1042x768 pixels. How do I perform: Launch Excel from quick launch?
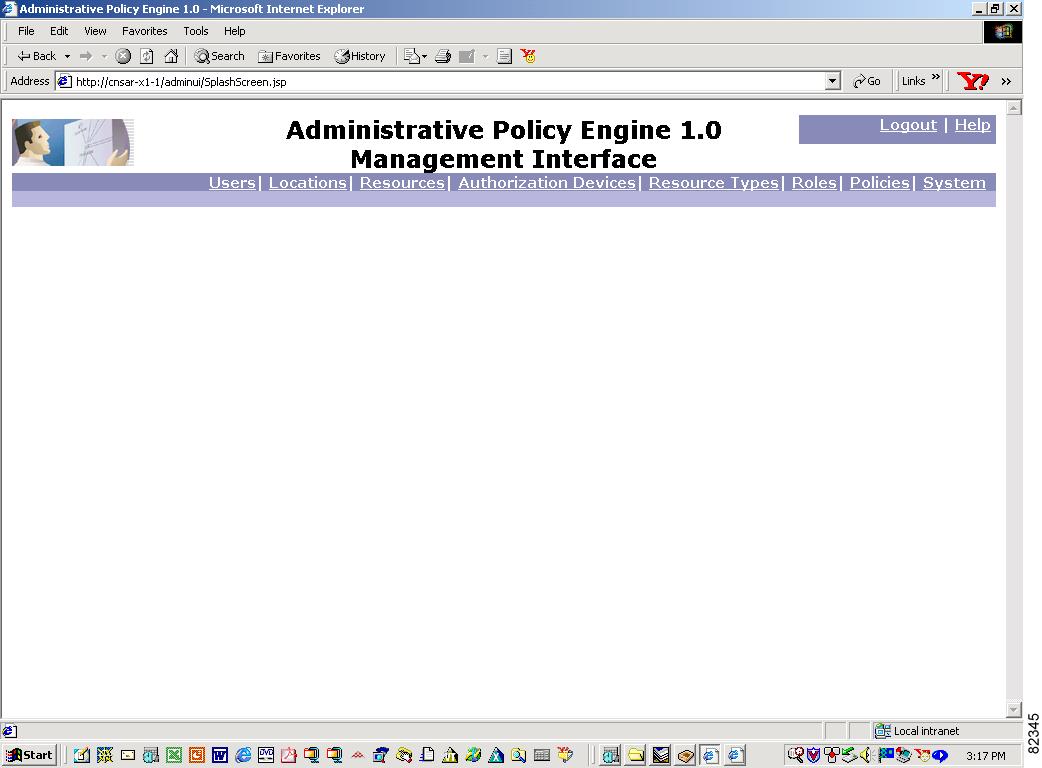(x=174, y=755)
